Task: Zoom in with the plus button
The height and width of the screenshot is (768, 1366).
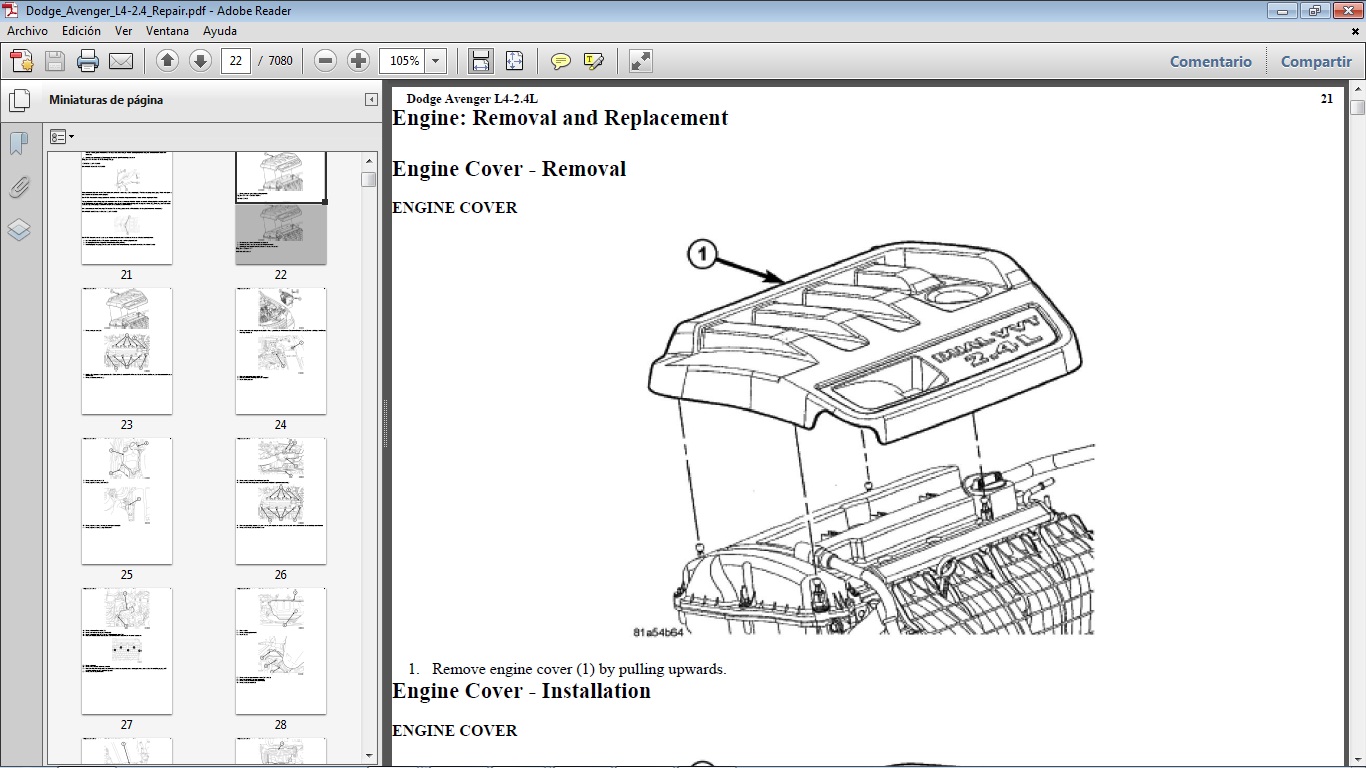Action: point(358,61)
